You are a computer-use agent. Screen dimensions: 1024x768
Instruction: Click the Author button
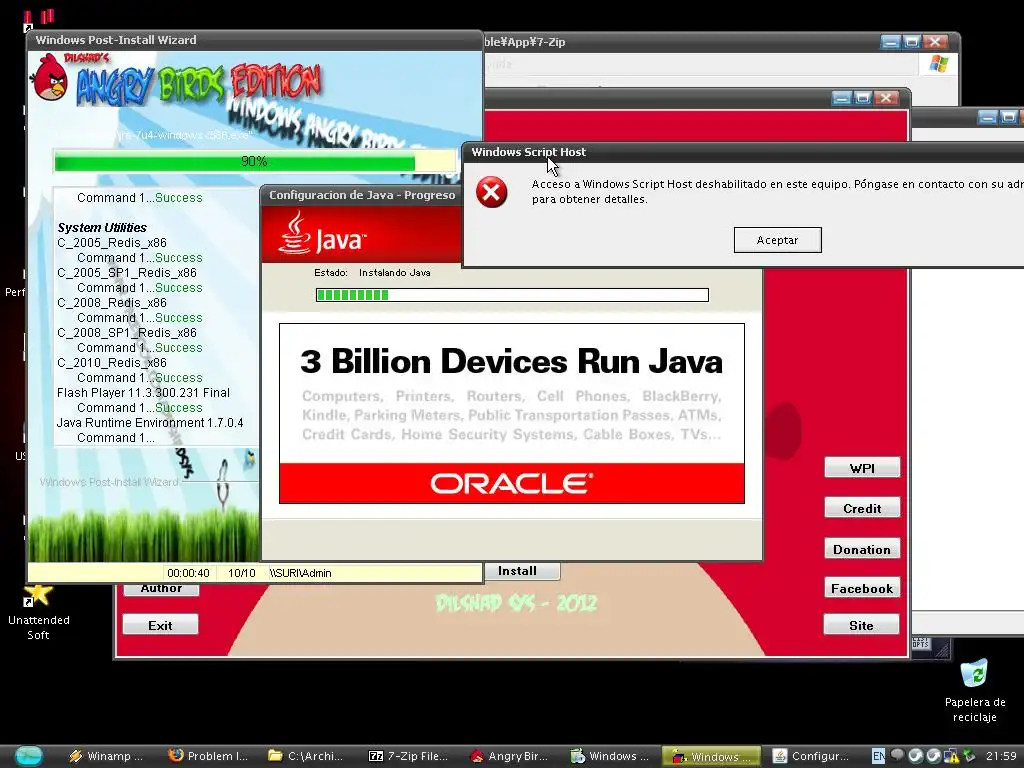tap(161, 588)
